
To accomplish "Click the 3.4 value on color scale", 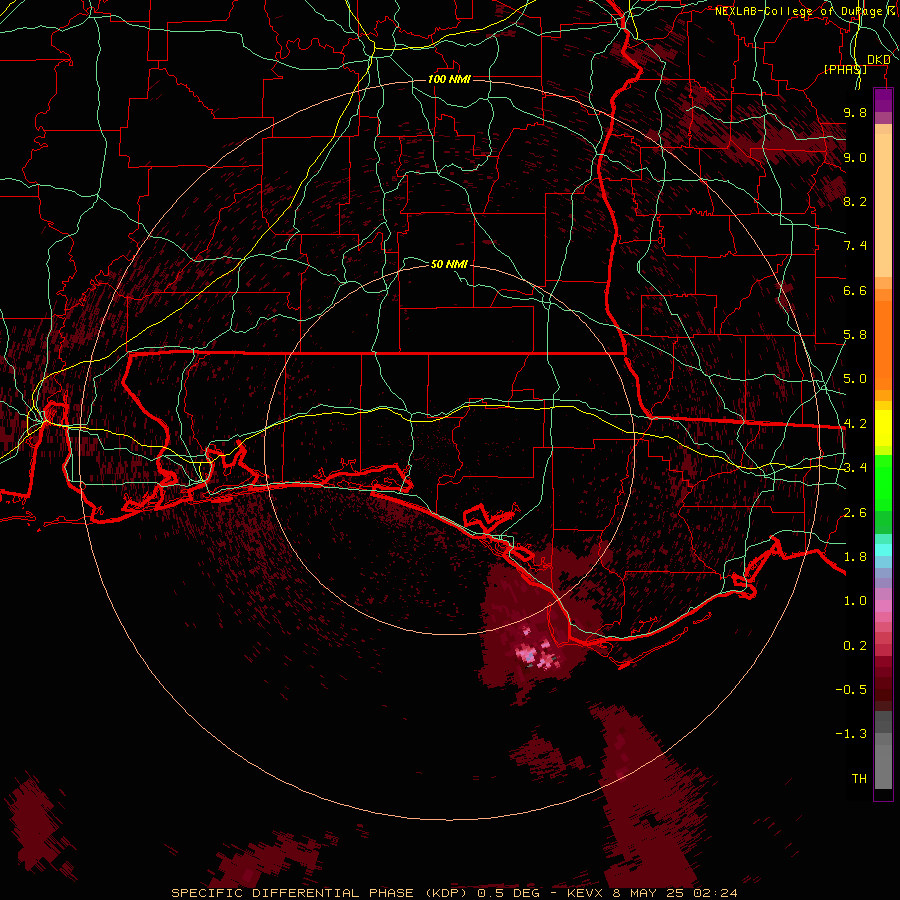I will tap(855, 468).
